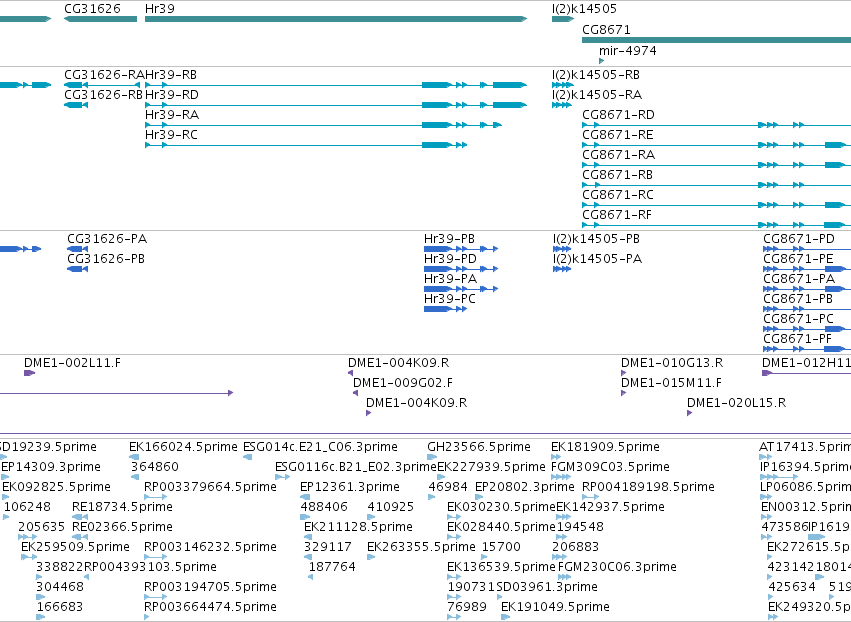Select the EK142937.5prime EST
The image size is (851, 622).
pos(563,517)
